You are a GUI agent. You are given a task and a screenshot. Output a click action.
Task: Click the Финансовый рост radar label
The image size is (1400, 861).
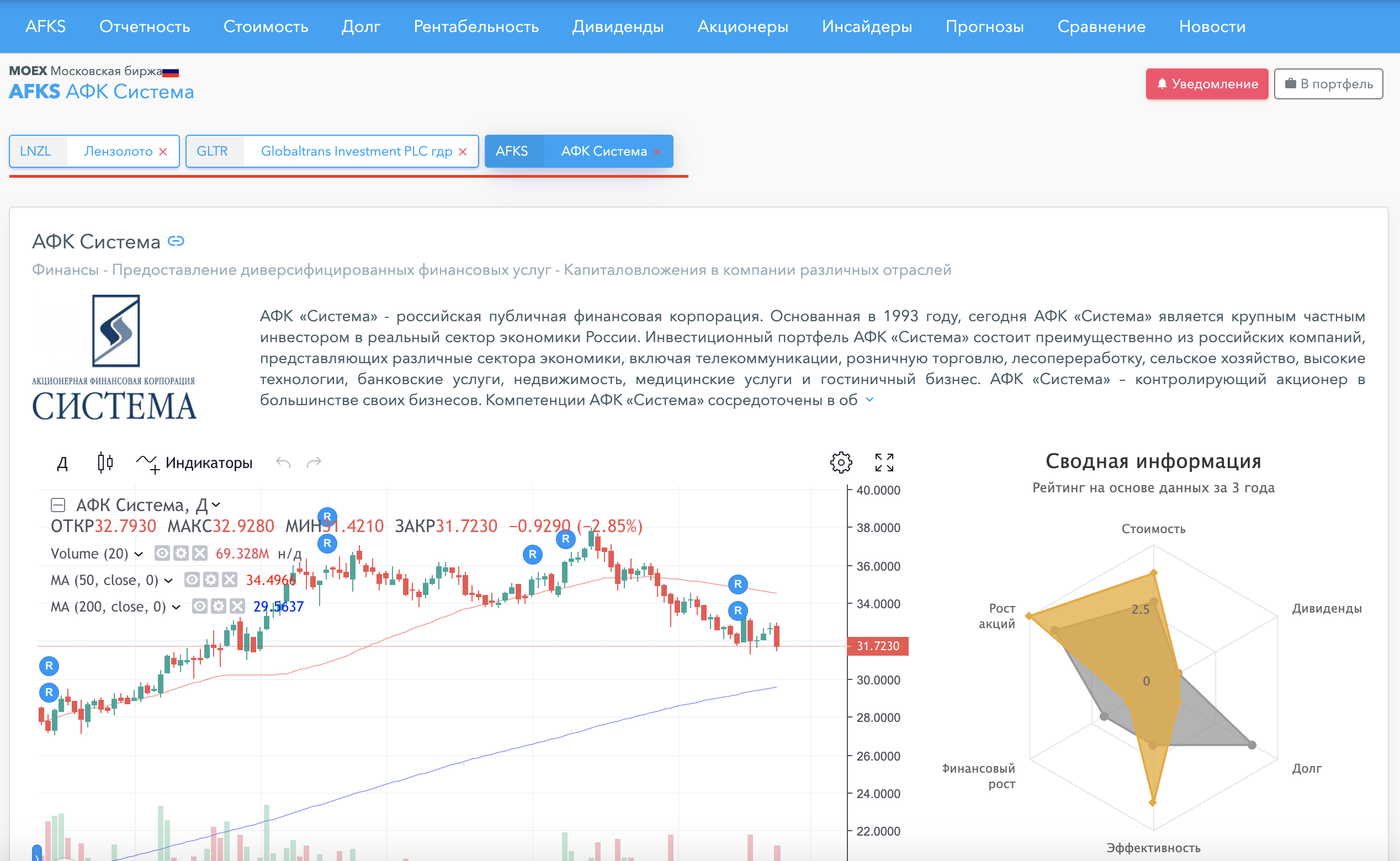(979, 775)
